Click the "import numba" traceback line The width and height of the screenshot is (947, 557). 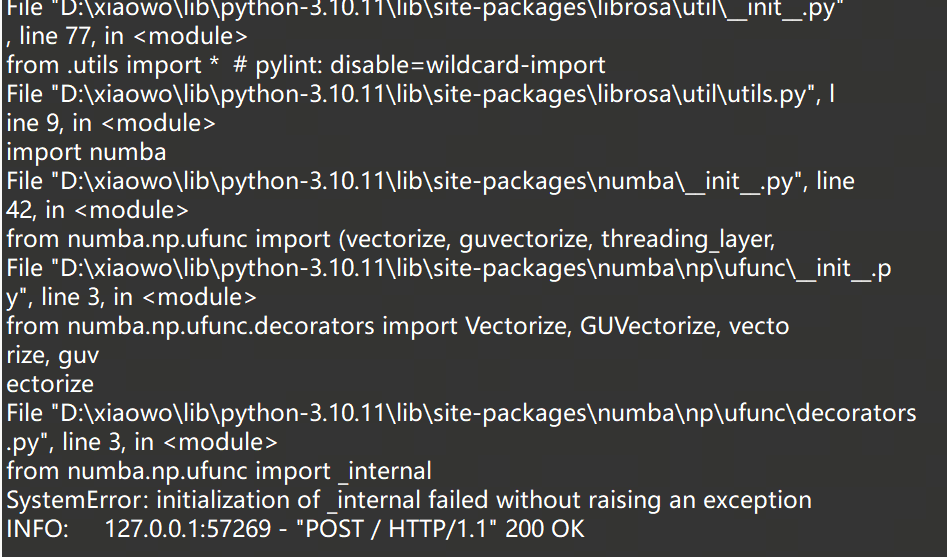pos(86,152)
